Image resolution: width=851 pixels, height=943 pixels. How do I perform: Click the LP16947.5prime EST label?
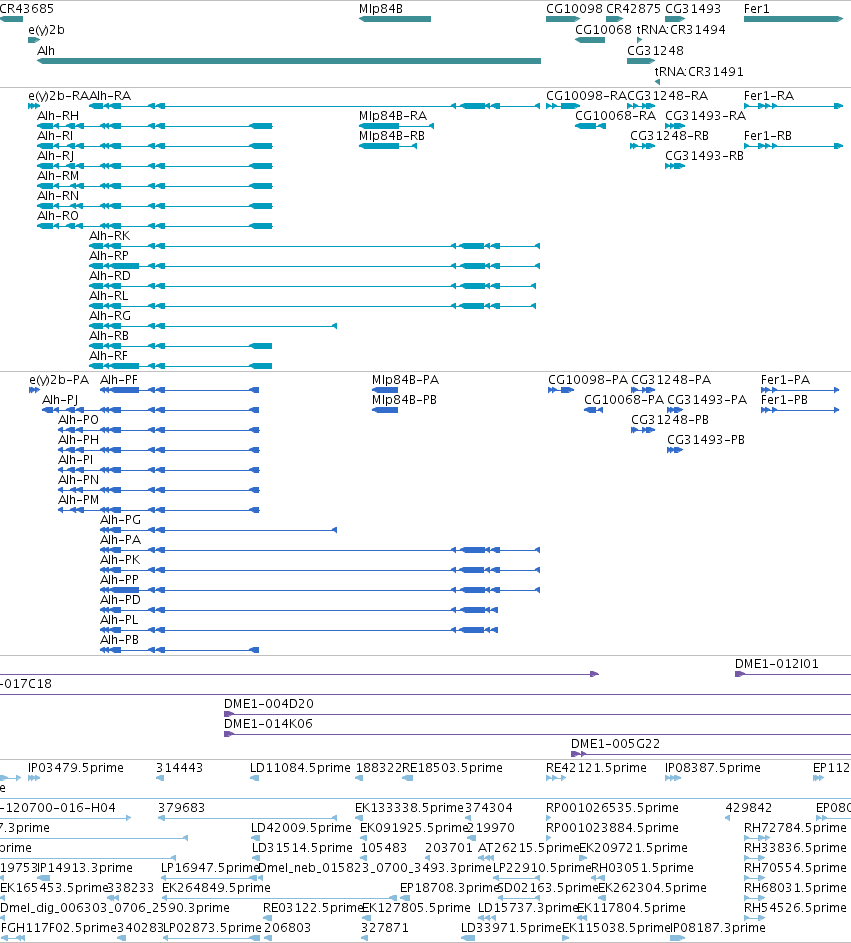click(209, 868)
